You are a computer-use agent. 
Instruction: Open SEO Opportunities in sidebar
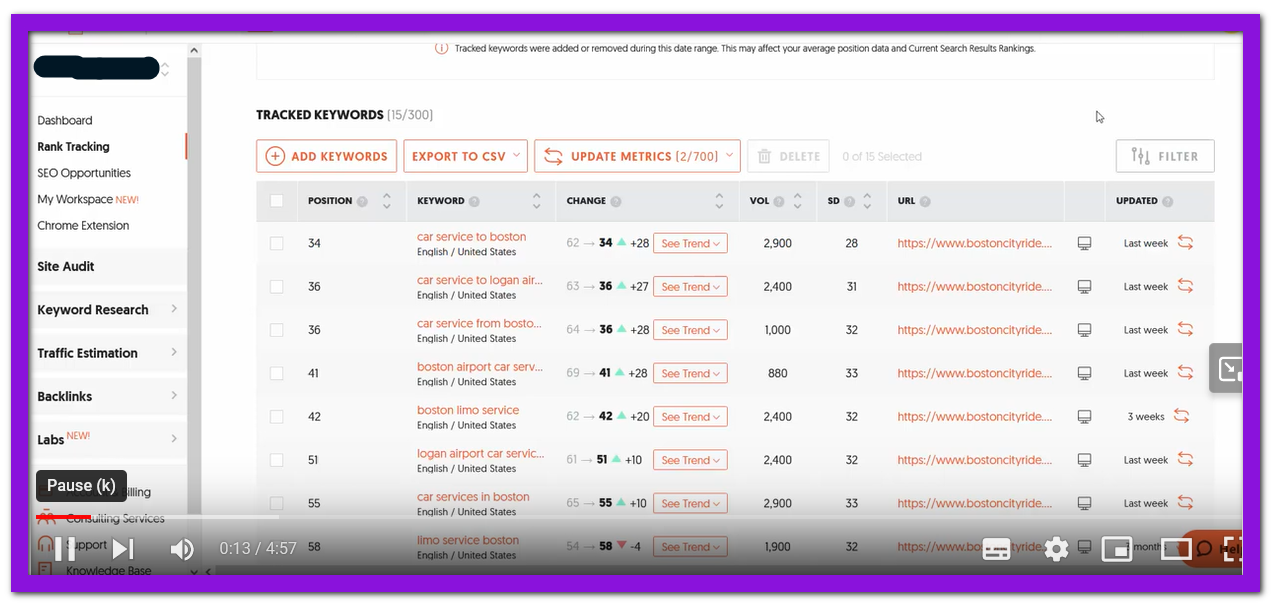(x=84, y=173)
